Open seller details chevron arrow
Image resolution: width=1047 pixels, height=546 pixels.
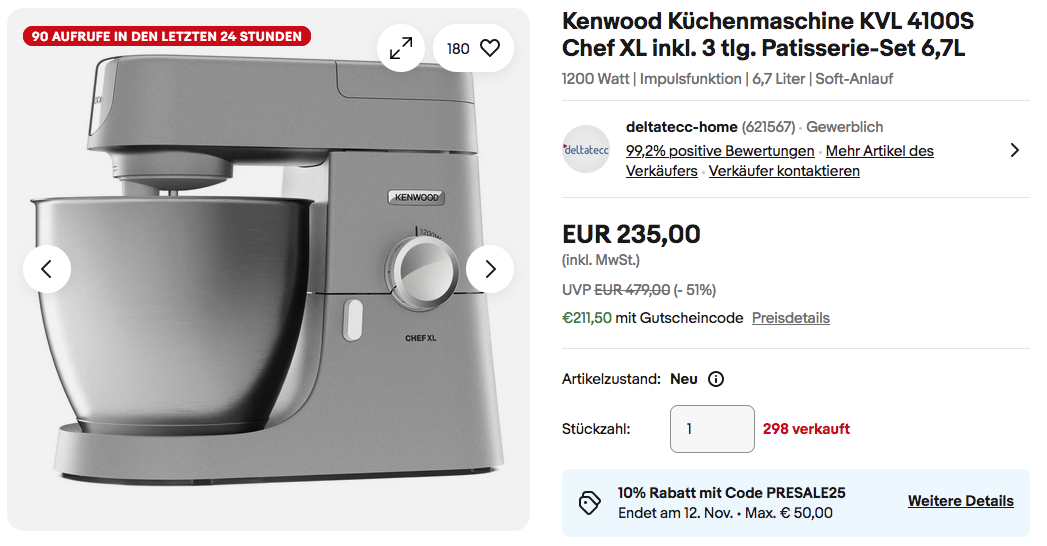click(x=1014, y=150)
